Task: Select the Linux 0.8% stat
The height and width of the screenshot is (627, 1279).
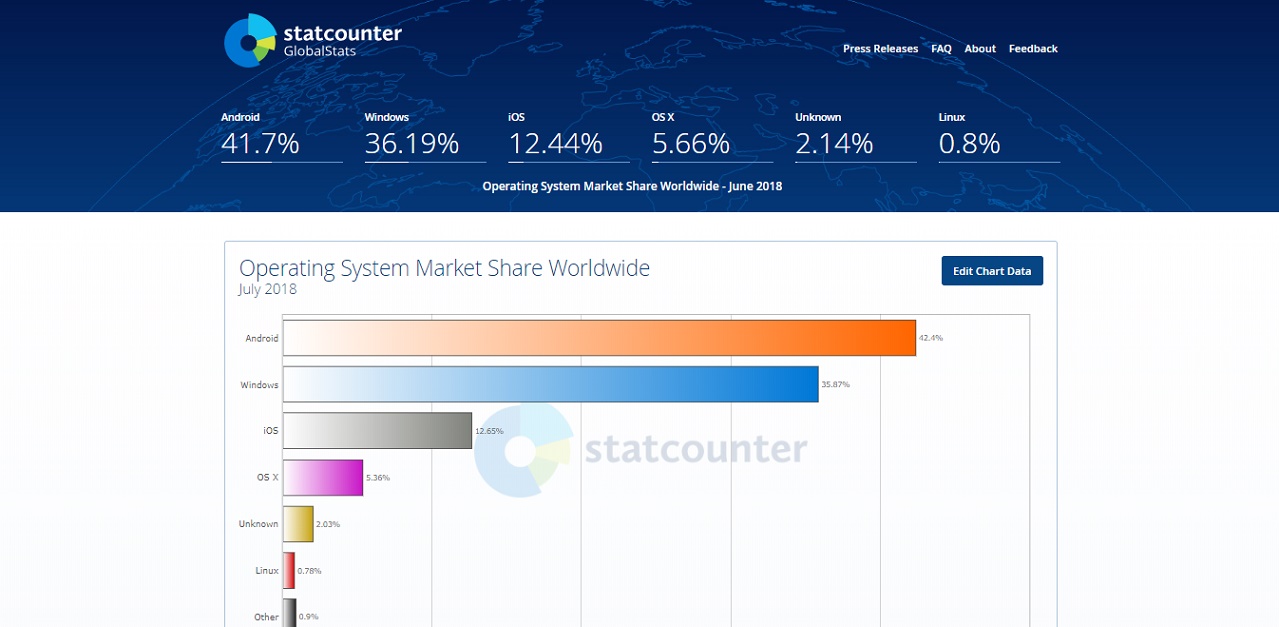Action: pyautogui.click(x=999, y=136)
